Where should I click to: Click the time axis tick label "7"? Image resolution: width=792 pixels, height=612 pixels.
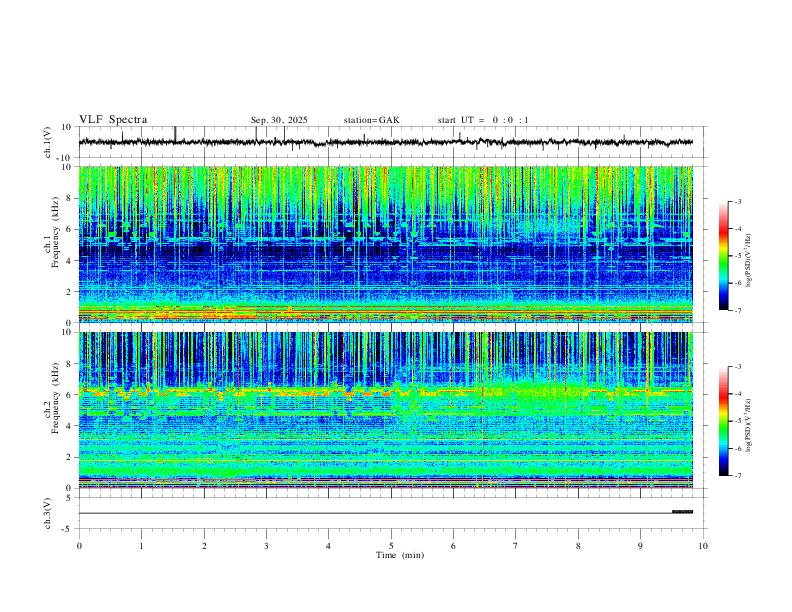click(x=516, y=546)
